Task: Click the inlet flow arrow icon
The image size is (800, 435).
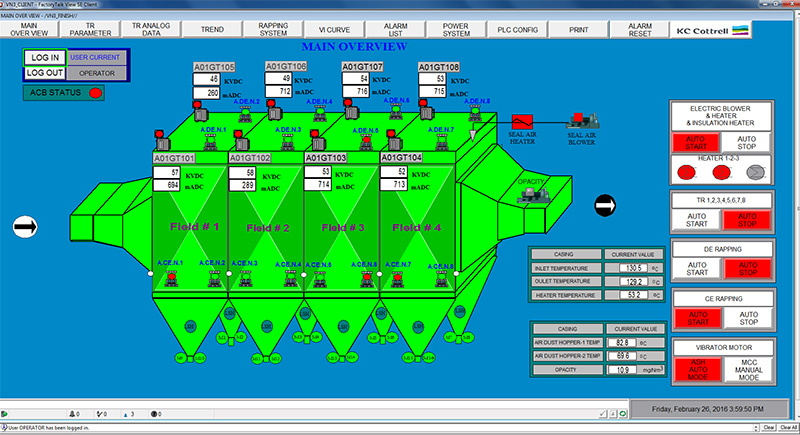Action: 25,228
